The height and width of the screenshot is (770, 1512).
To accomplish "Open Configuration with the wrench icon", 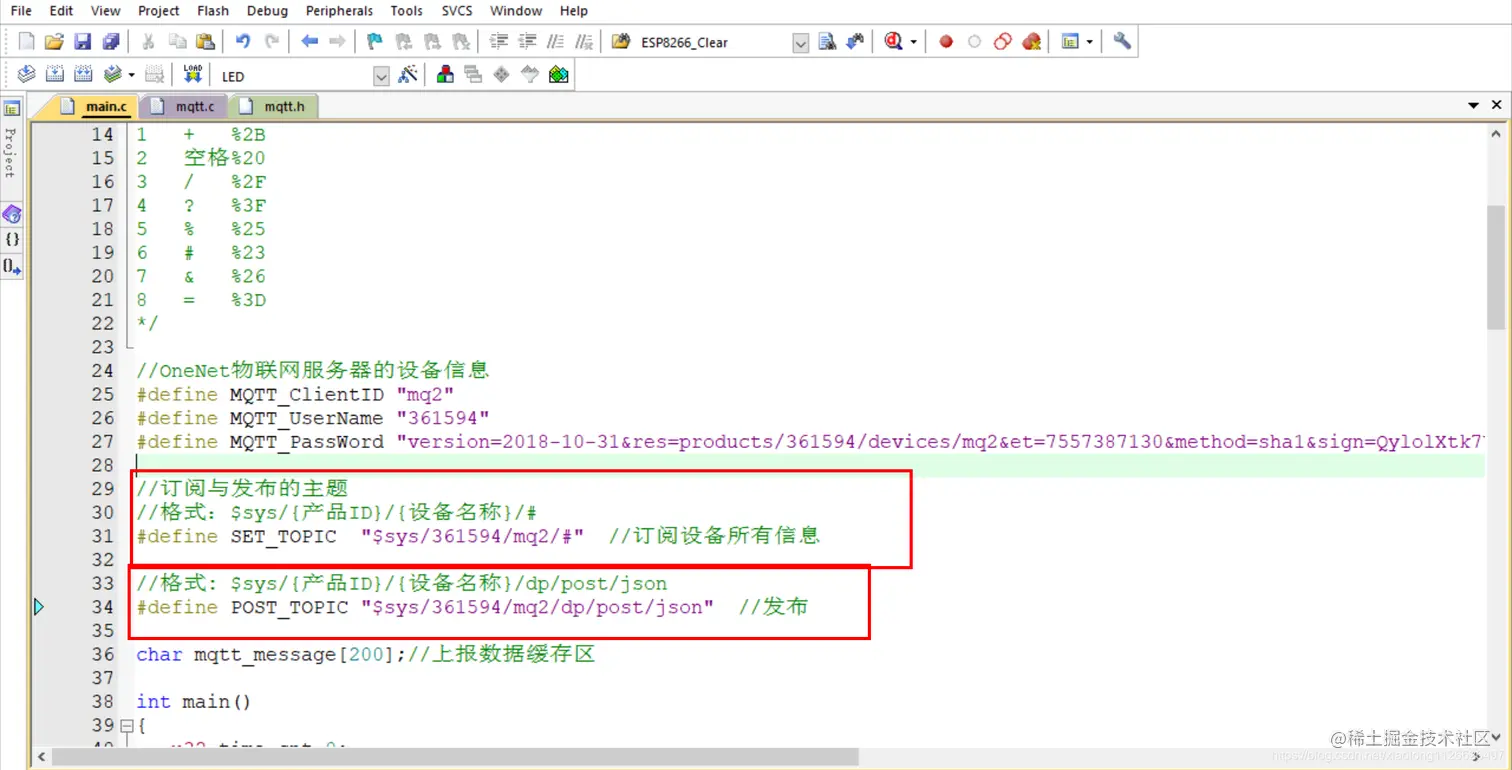I will [x=1122, y=42].
